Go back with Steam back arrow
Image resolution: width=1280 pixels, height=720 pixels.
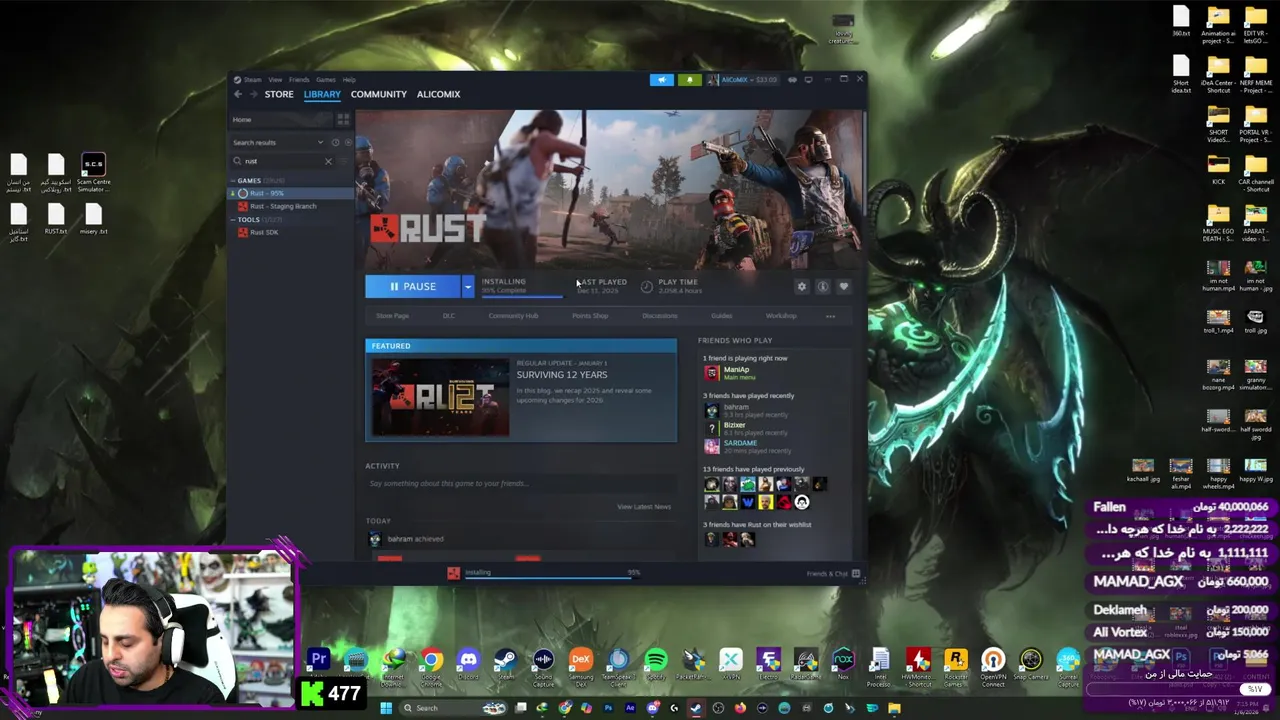(x=238, y=94)
